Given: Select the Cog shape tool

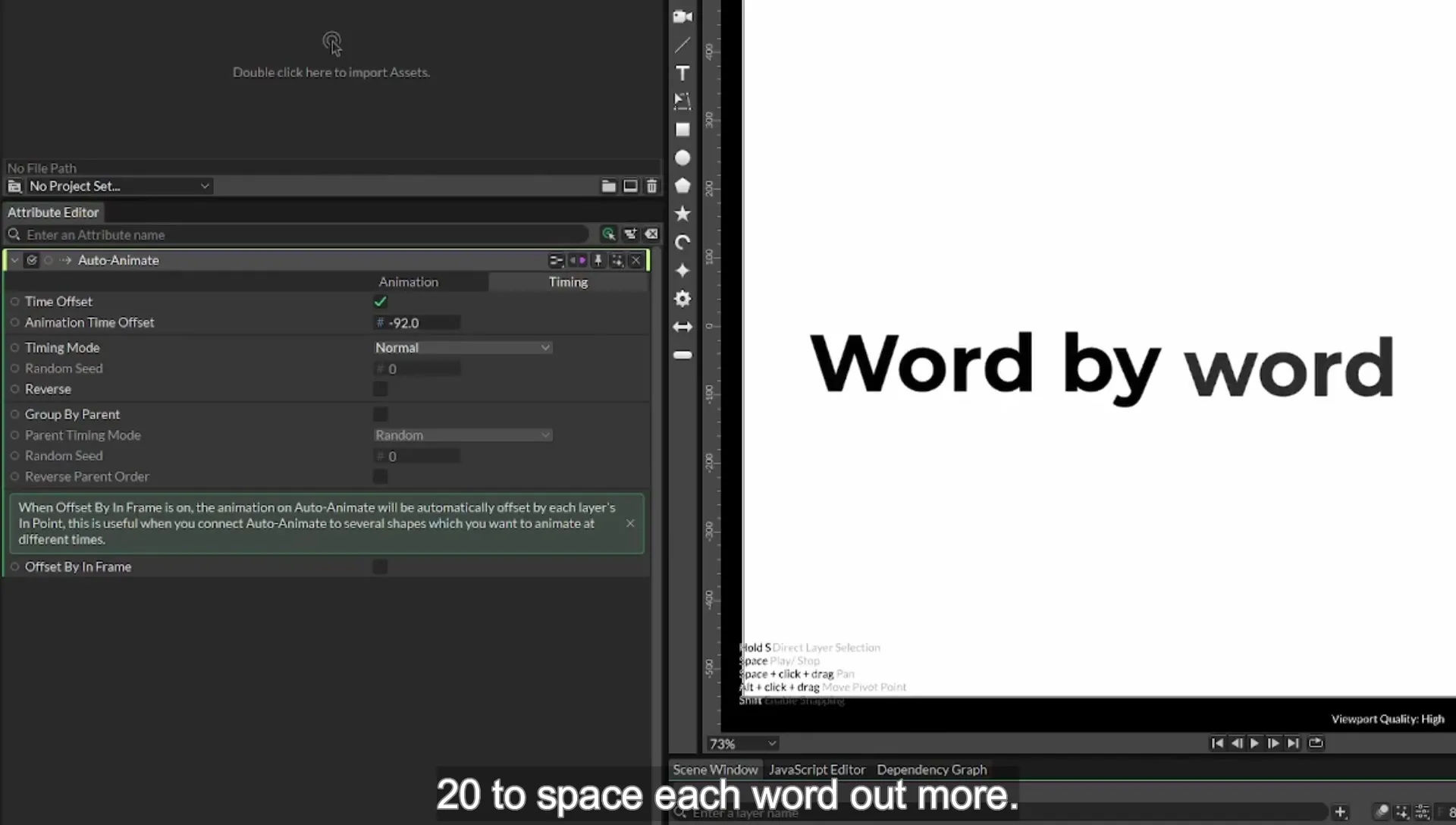Looking at the screenshot, I should 682,299.
